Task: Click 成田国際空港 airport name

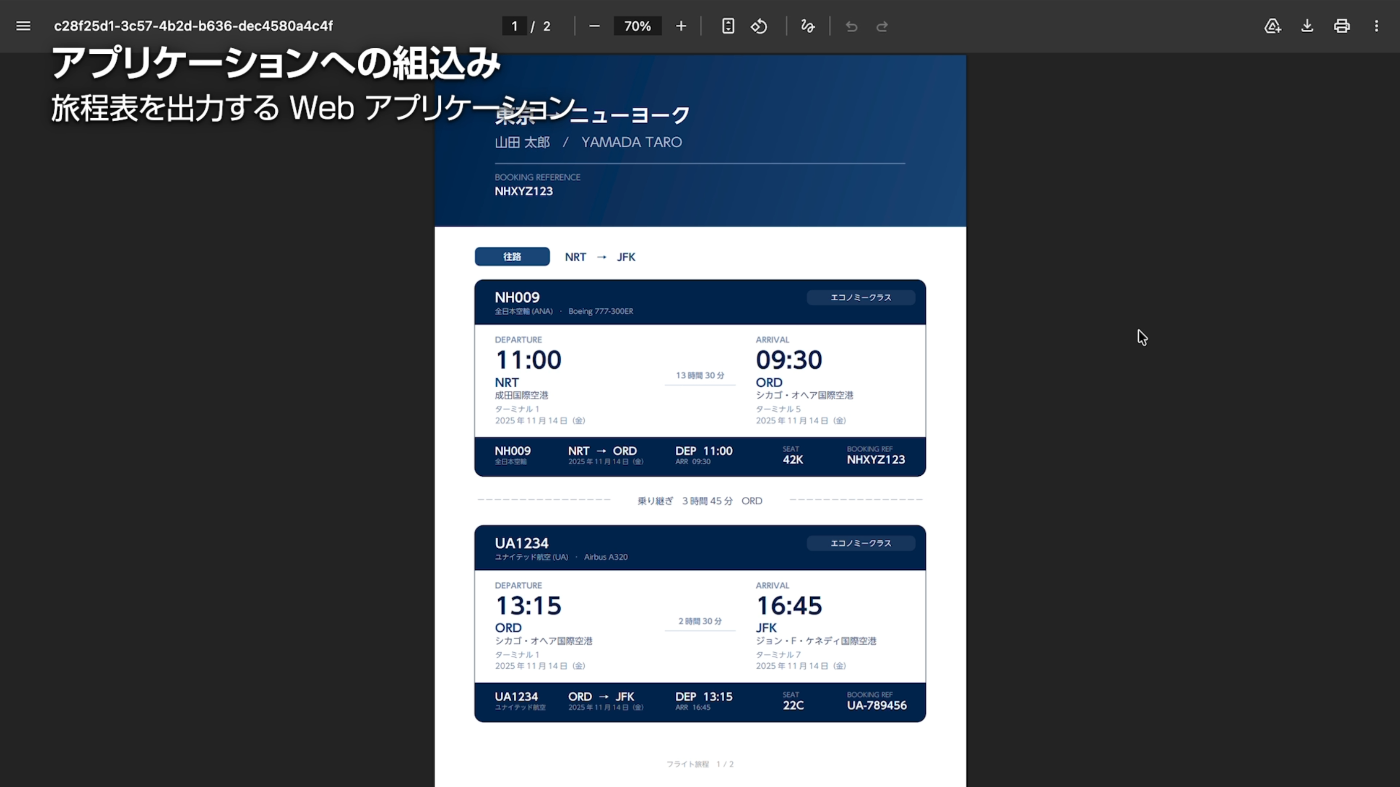Action: tap(522, 395)
